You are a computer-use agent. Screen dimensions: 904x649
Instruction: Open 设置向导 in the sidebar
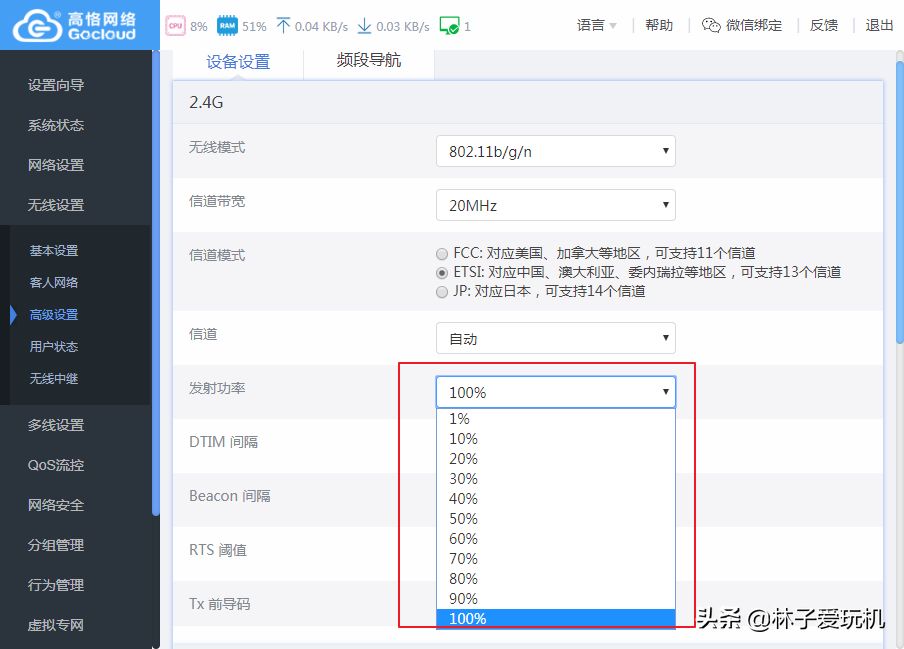pyautogui.click(x=56, y=85)
